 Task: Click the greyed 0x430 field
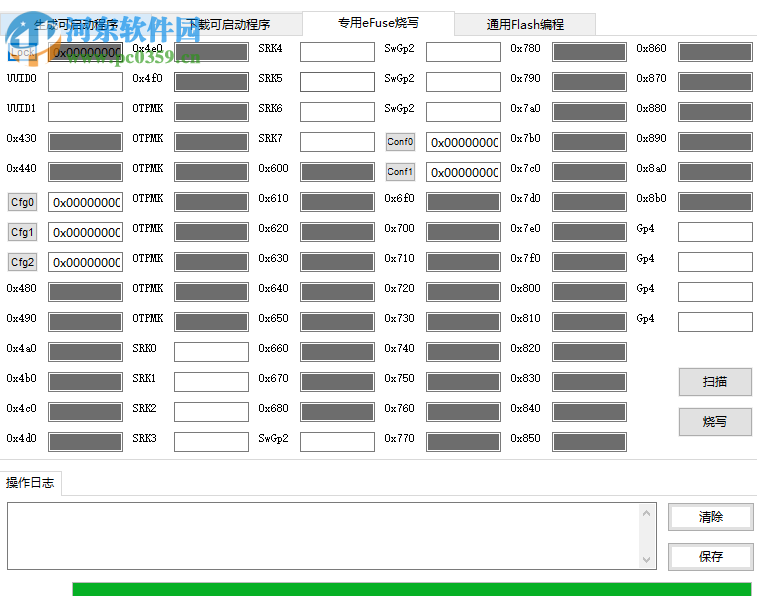click(x=85, y=142)
